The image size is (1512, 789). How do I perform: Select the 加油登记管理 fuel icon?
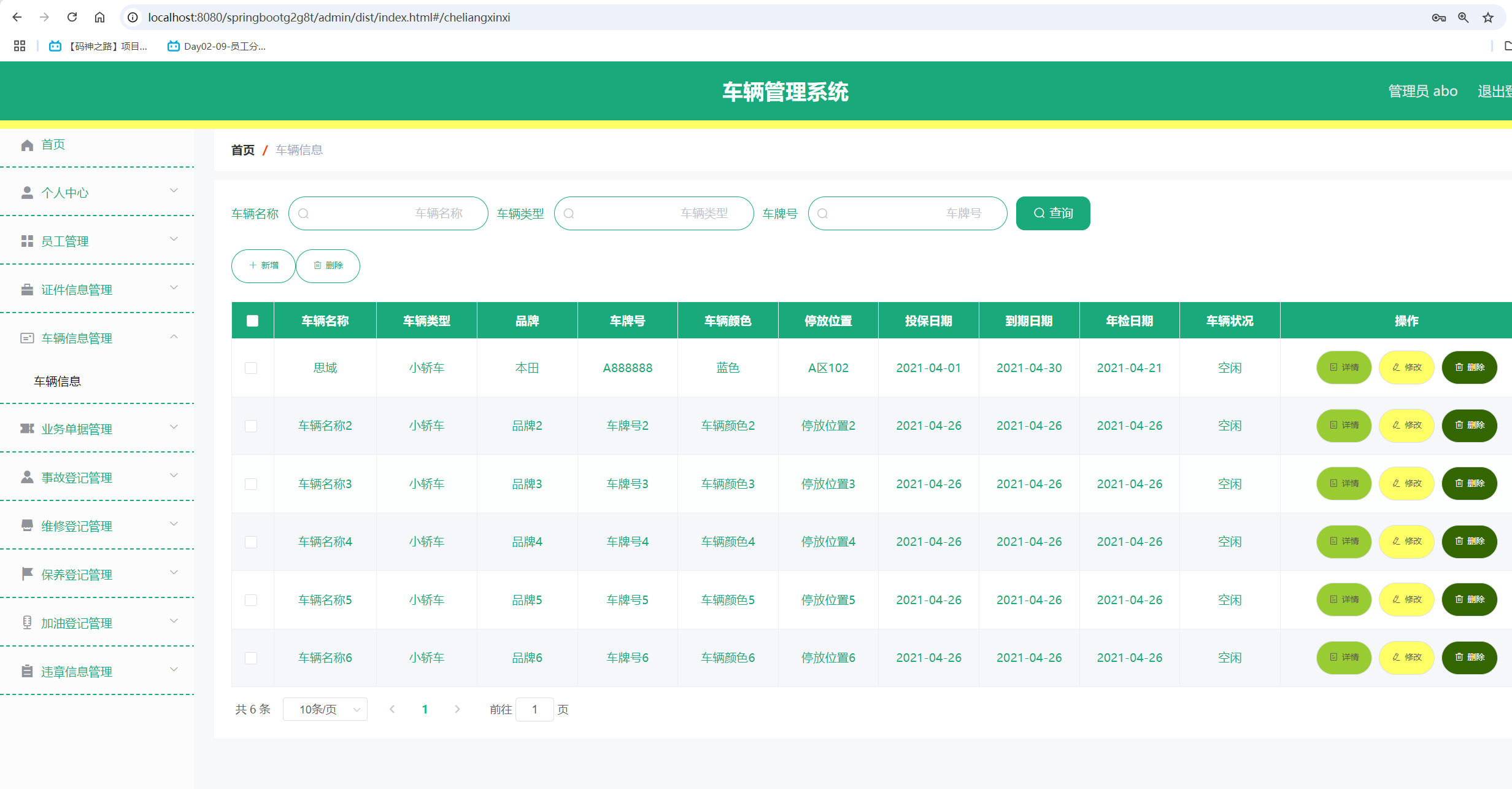tap(26, 623)
